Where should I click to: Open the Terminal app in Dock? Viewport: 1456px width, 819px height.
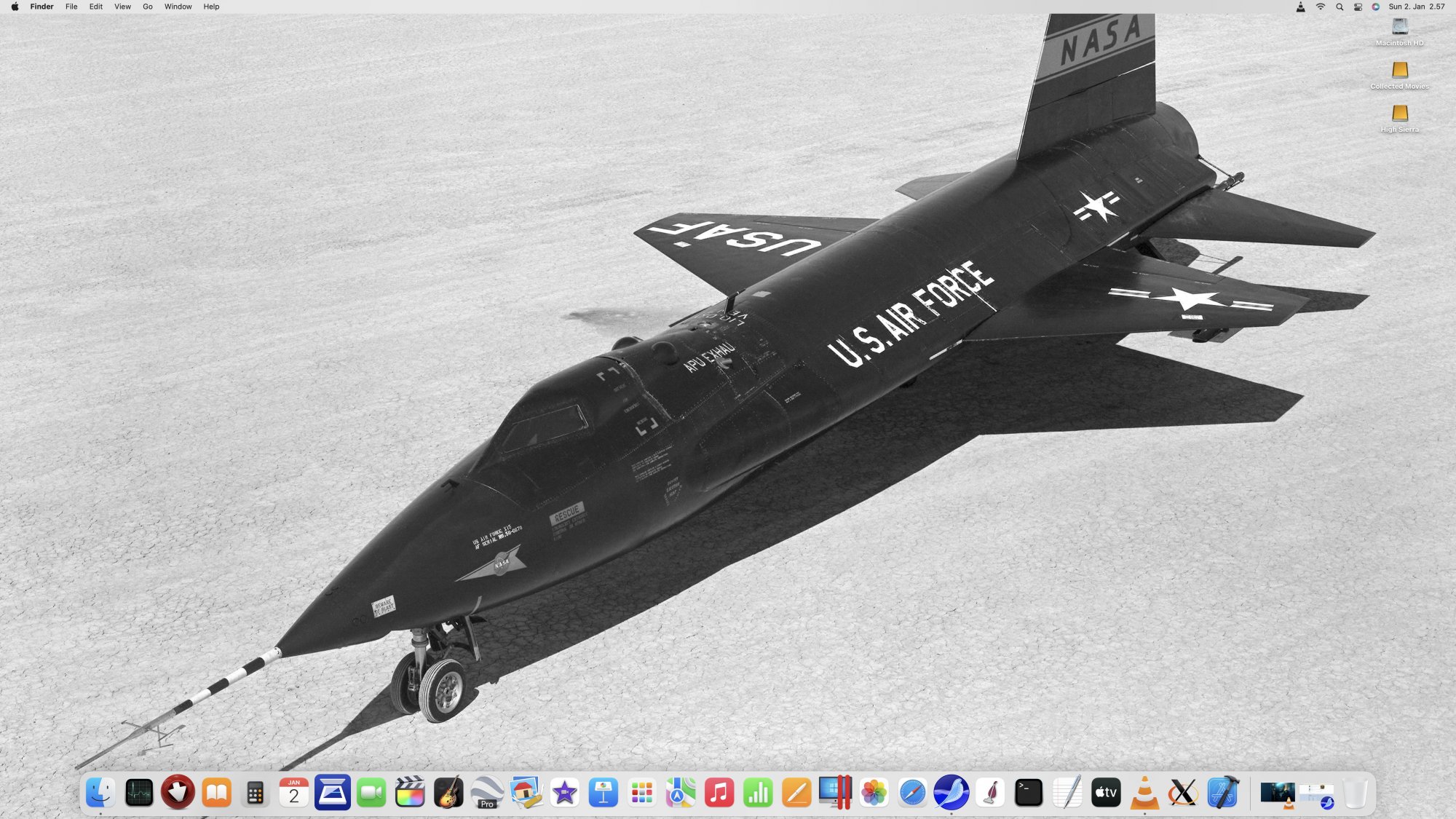[1029, 793]
